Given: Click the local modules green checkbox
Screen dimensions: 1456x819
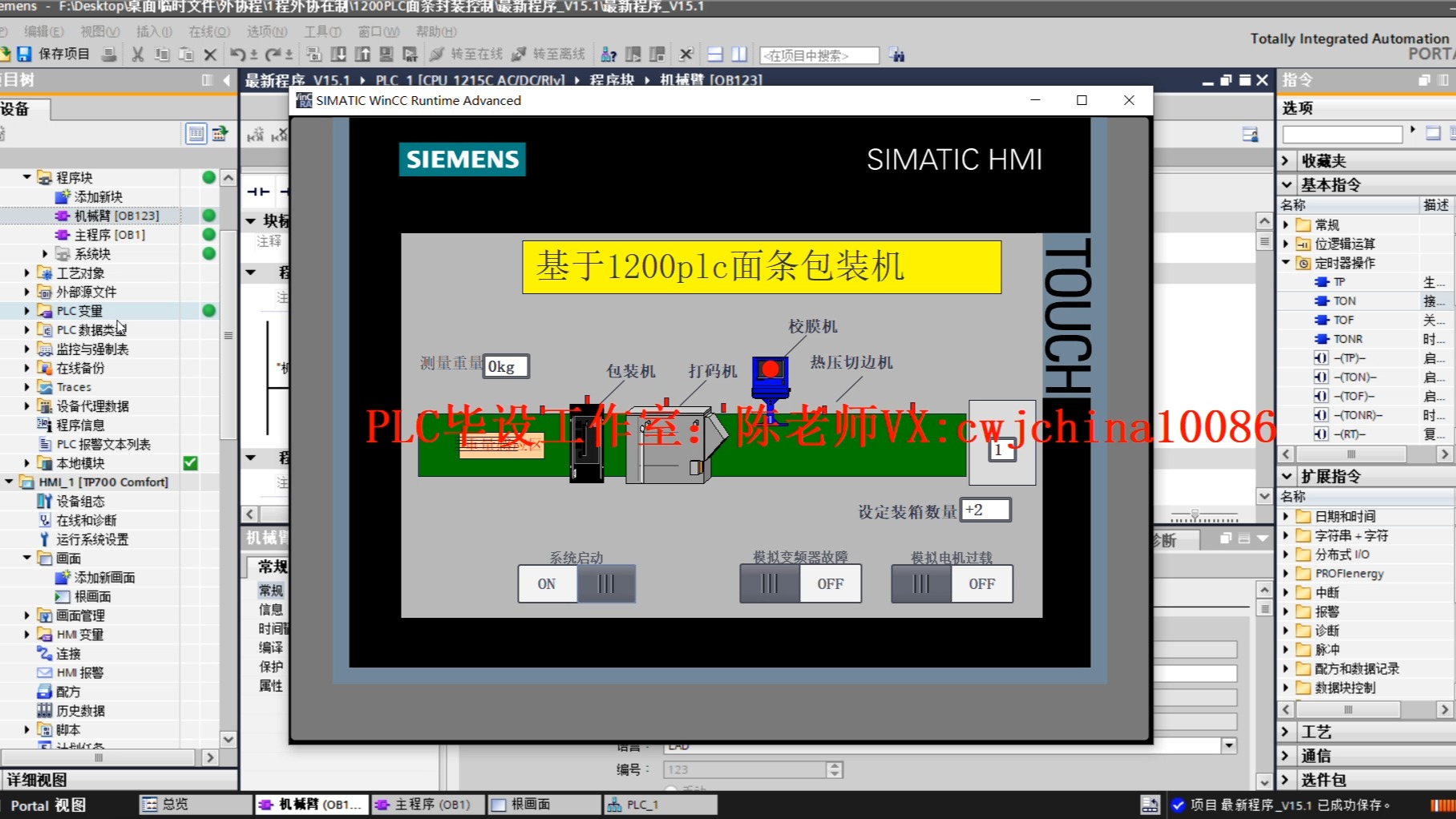Looking at the screenshot, I should pos(190,463).
